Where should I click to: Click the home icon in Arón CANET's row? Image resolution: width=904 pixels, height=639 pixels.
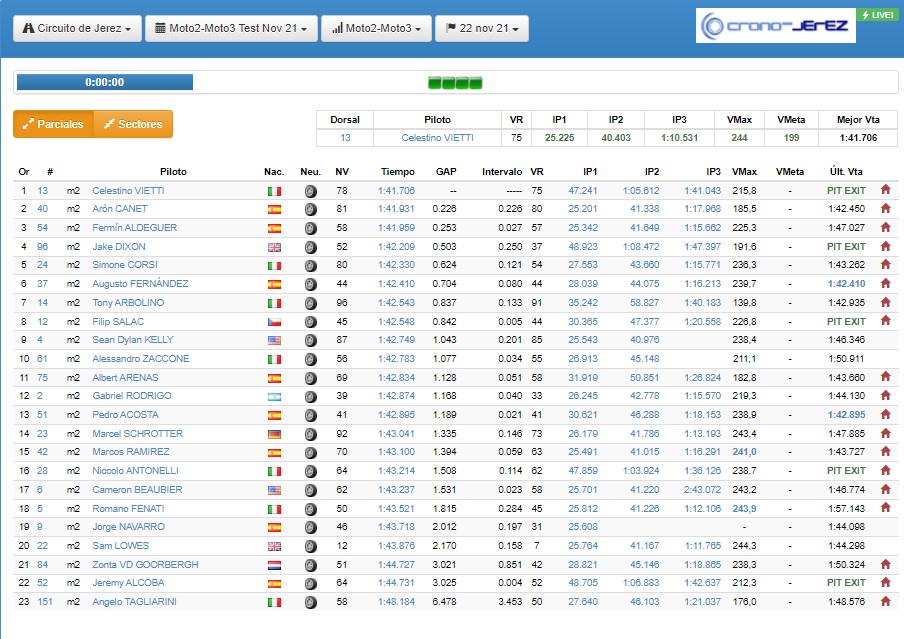[885, 209]
